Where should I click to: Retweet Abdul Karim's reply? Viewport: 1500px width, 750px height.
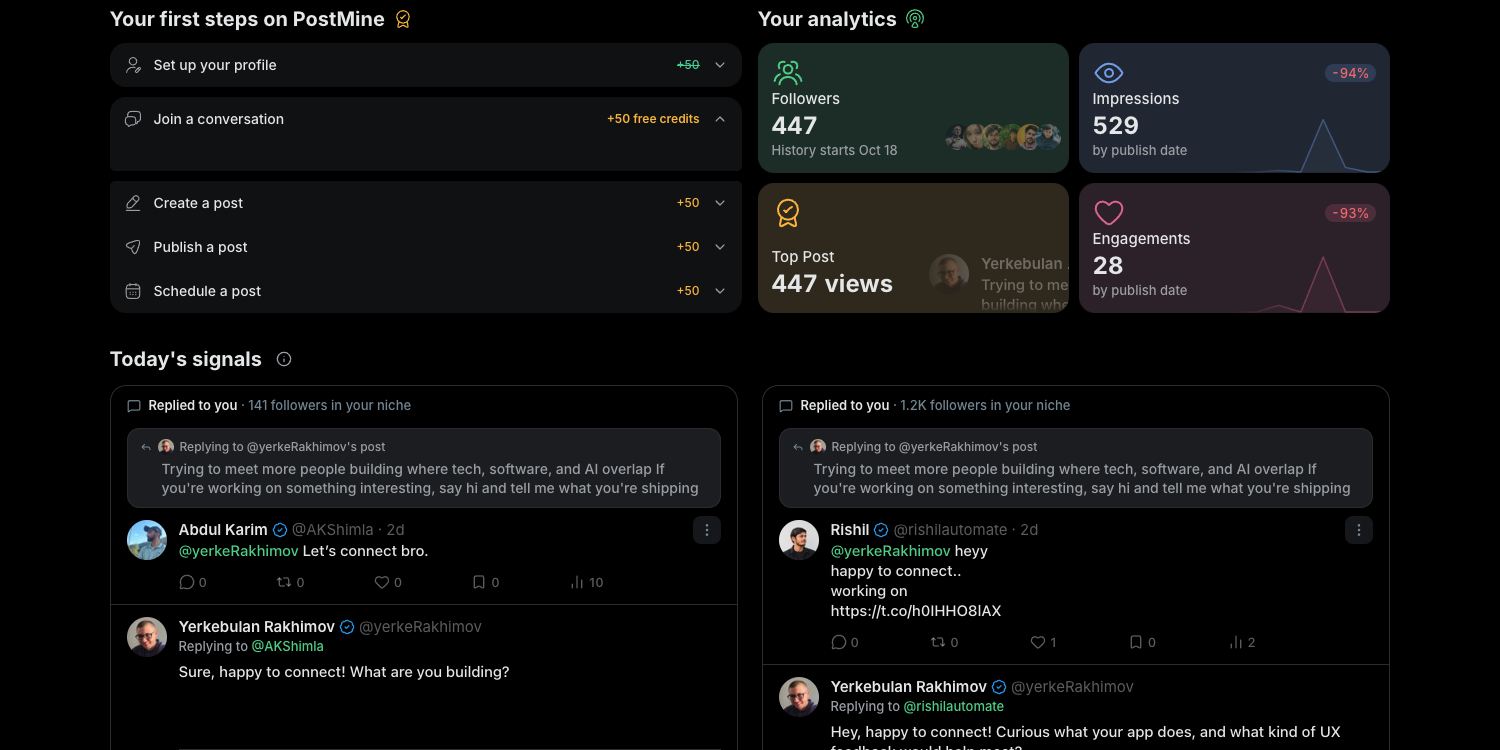click(284, 582)
